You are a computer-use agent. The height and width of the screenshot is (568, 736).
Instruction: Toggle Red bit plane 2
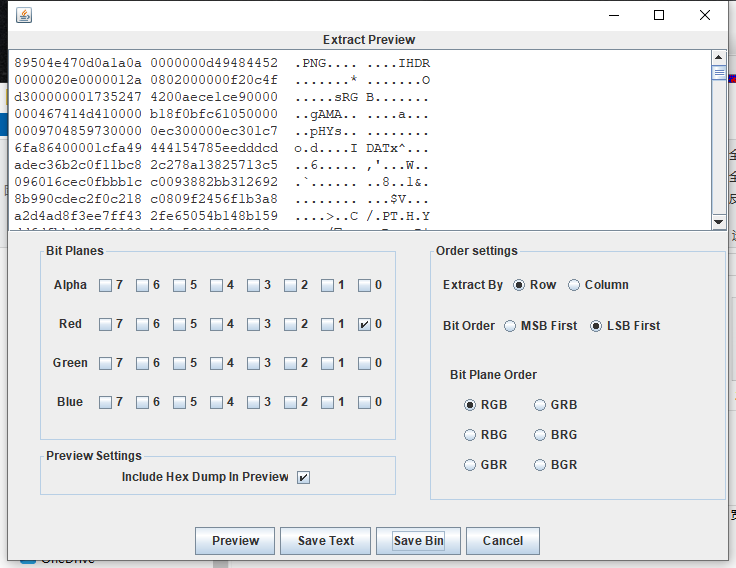pyautogui.click(x=291, y=324)
